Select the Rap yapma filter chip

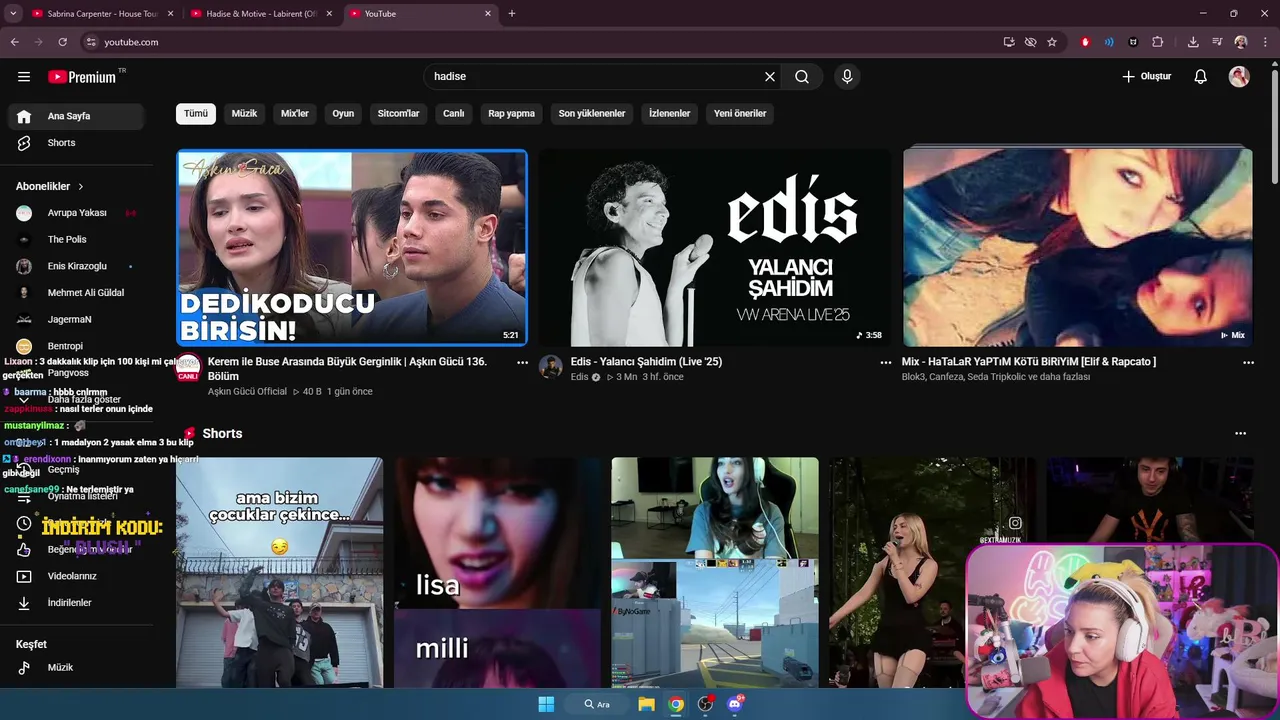pos(511,114)
